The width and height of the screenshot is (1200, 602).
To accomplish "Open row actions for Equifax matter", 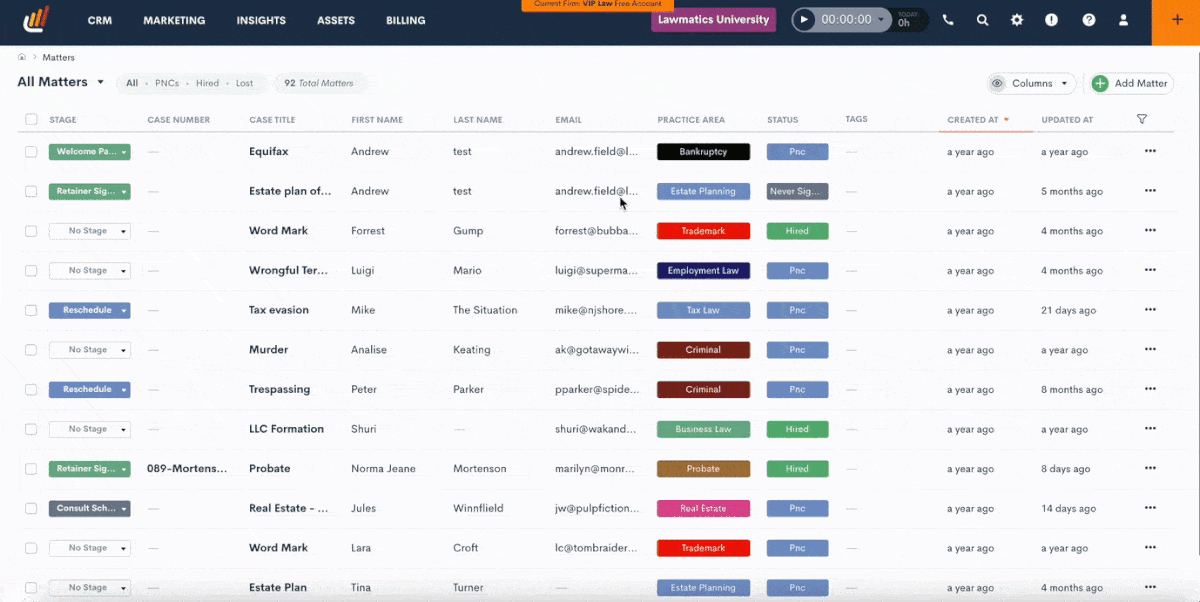I will pos(1150,151).
